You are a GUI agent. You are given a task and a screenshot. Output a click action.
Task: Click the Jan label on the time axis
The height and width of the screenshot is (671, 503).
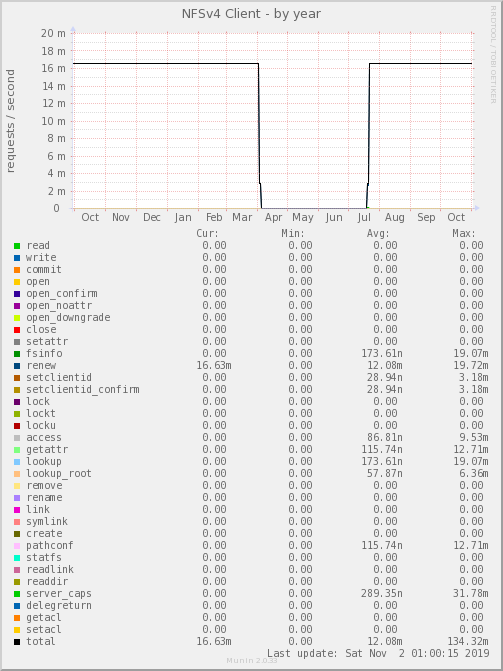point(183,217)
